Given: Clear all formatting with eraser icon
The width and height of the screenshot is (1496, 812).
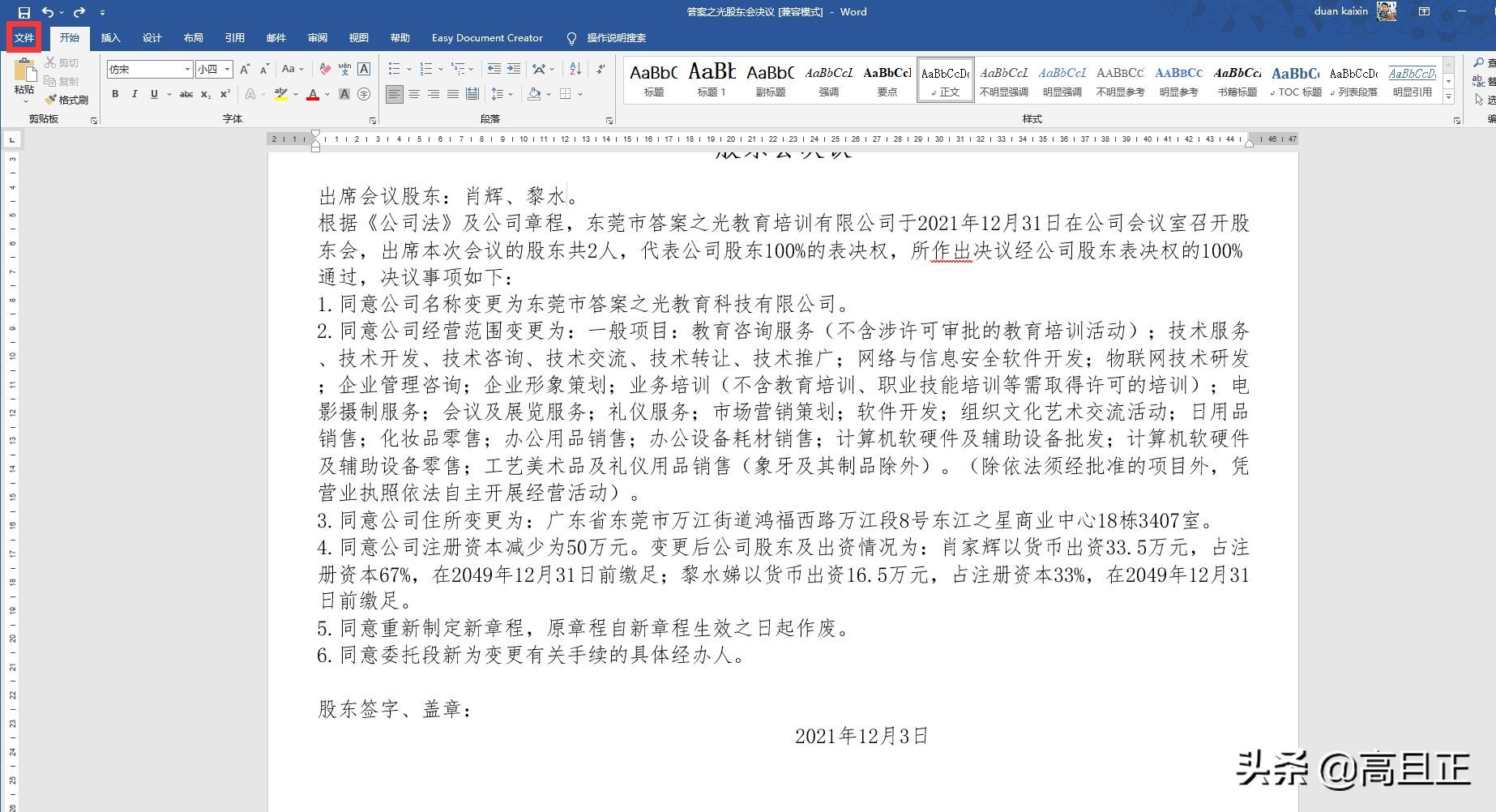Looking at the screenshot, I should click(325, 70).
